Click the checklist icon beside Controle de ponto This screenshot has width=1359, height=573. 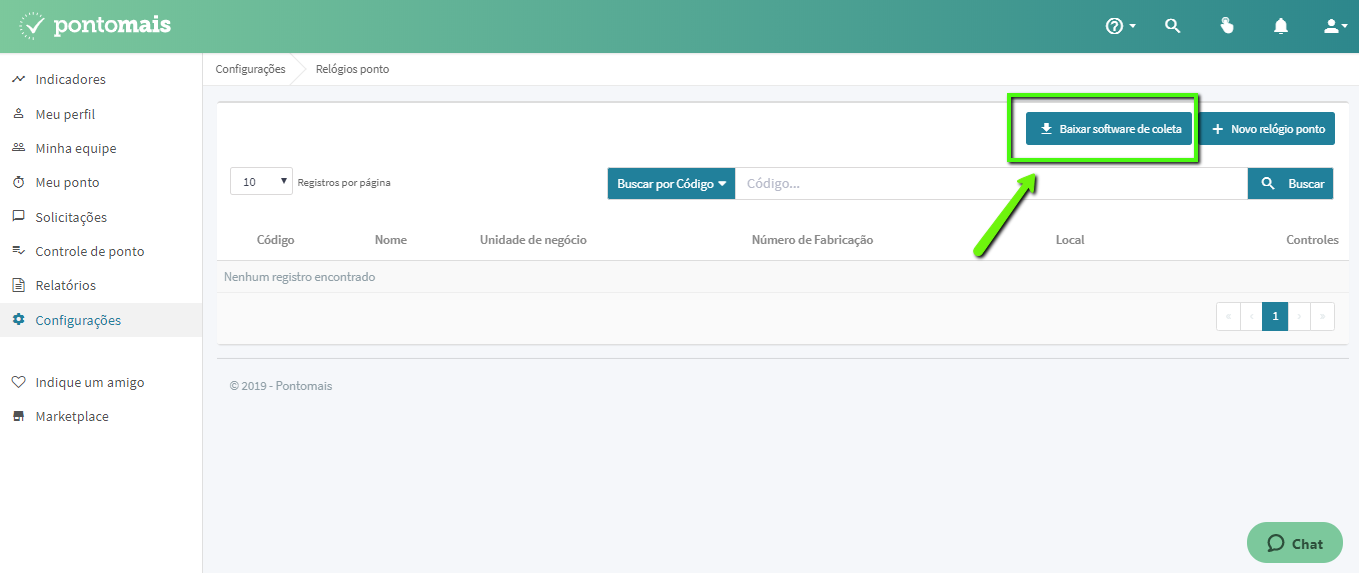18,251
